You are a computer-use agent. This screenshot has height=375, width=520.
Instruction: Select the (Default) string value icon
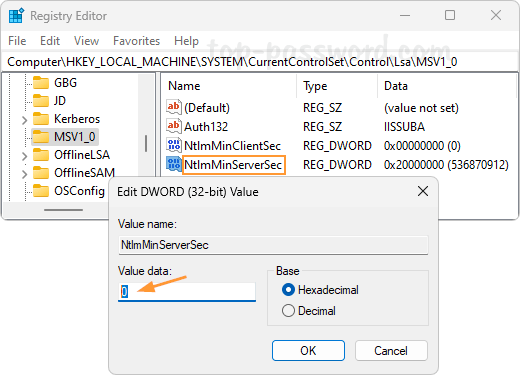(x=174, y=107)
